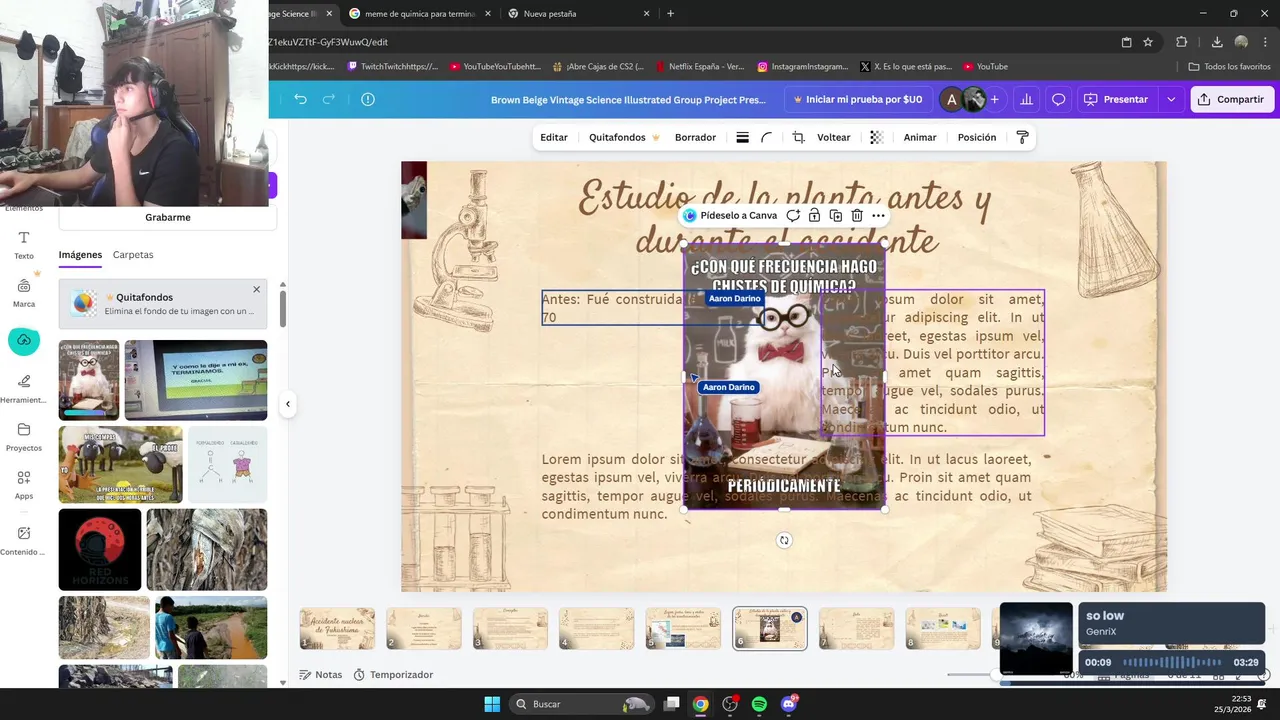Open more options three dots menu

tap(878, 215)
